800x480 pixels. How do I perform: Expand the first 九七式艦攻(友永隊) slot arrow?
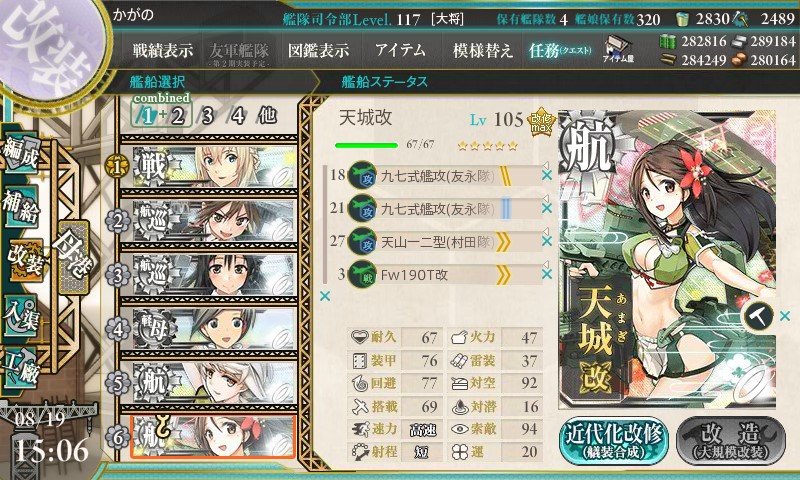coord(545,165)
